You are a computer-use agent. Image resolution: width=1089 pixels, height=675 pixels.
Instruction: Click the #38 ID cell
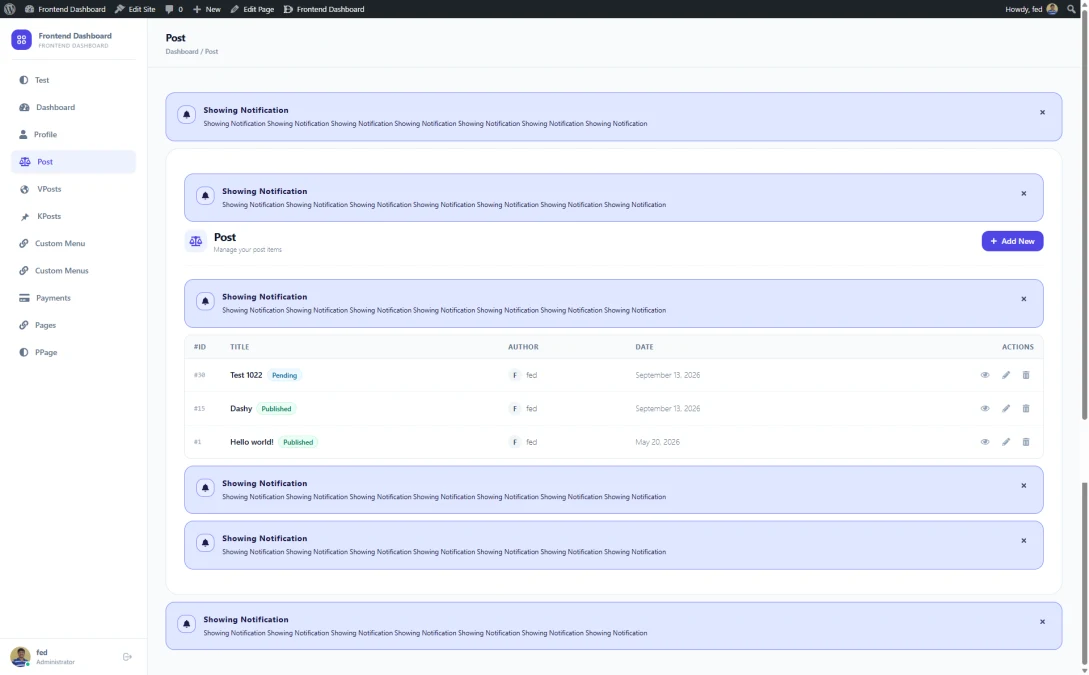(199, 375)
